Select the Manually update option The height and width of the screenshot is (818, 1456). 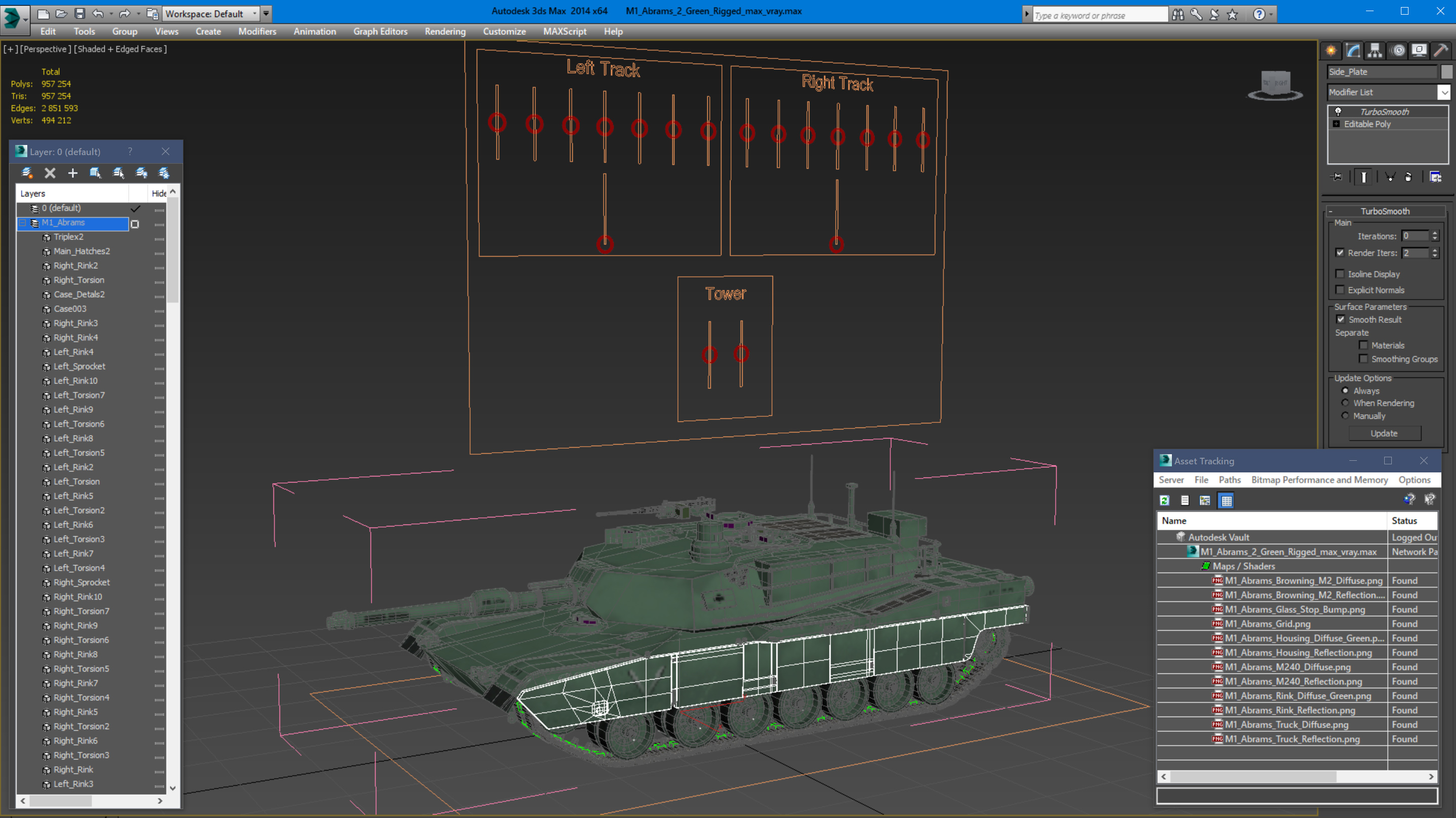point(1345,415)
